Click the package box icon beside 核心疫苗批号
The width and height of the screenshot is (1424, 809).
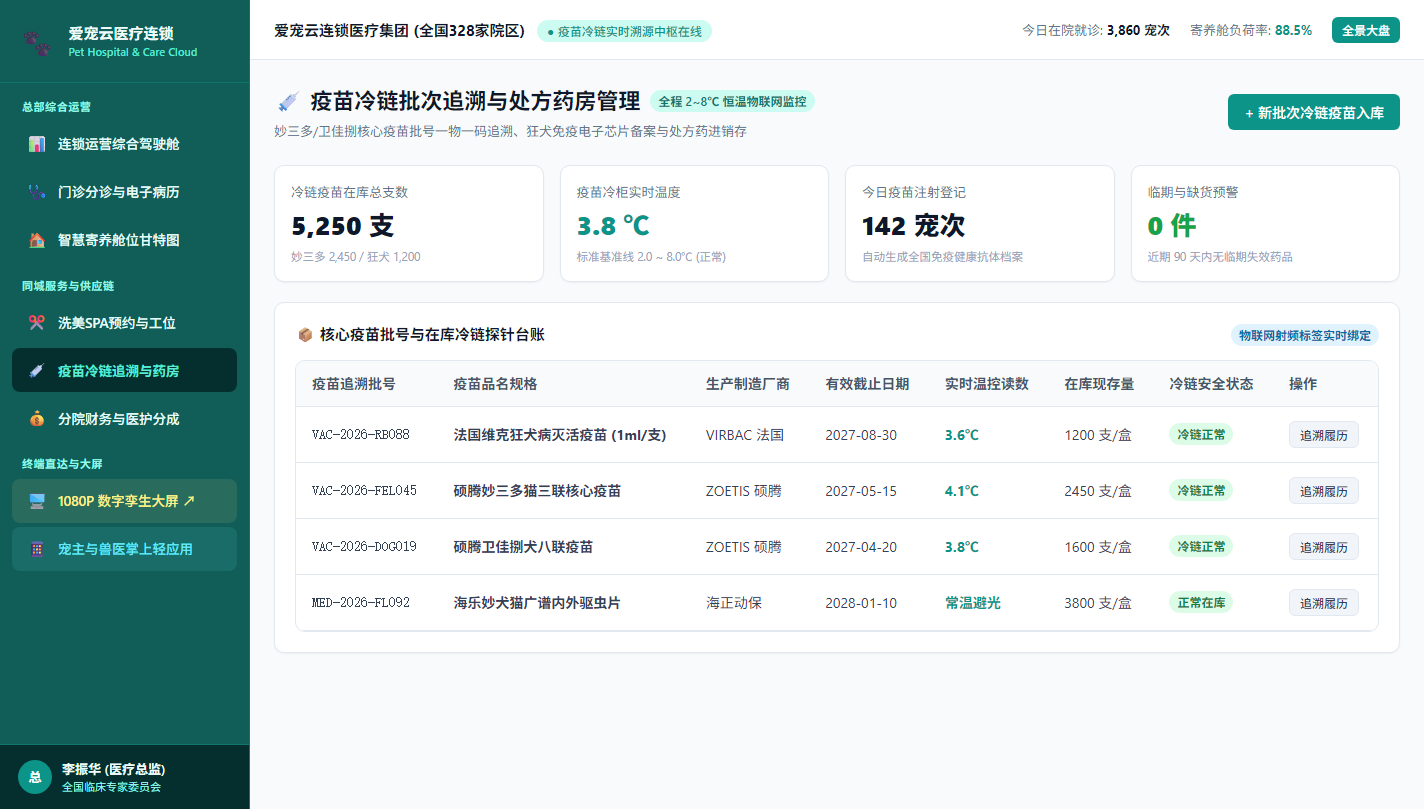[x=305, y=335]
